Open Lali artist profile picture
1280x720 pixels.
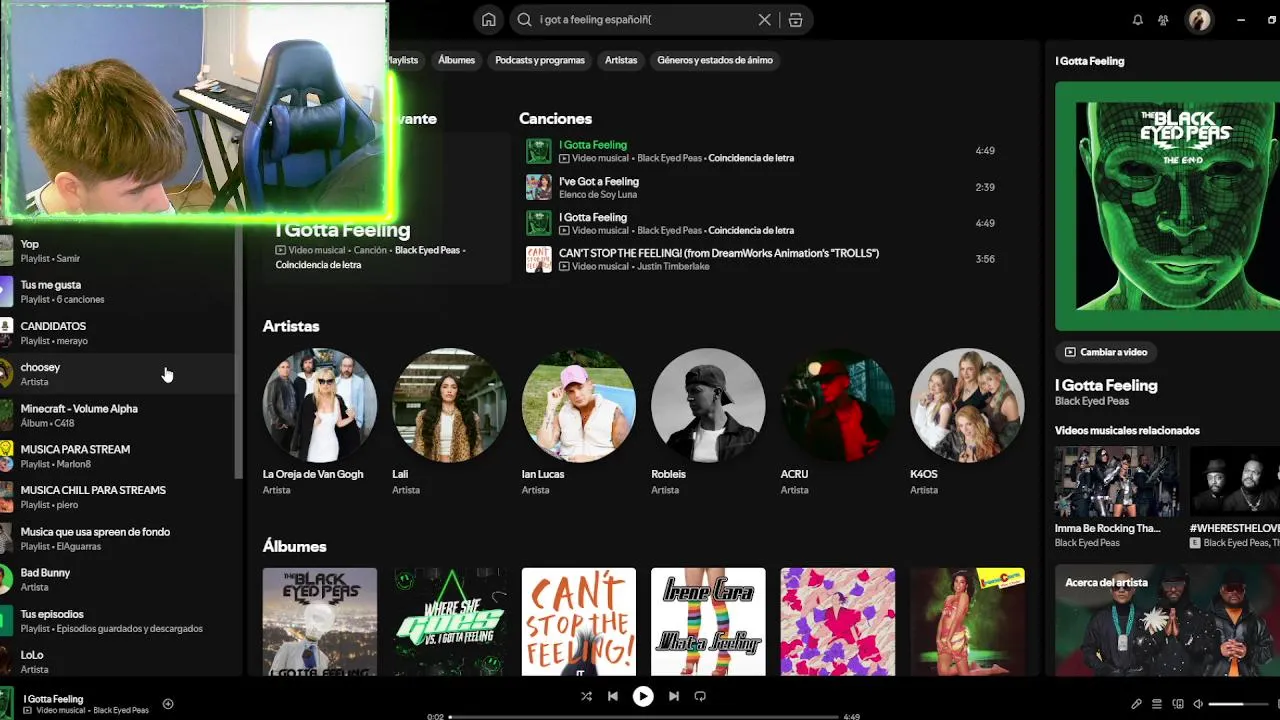[449, 405]
